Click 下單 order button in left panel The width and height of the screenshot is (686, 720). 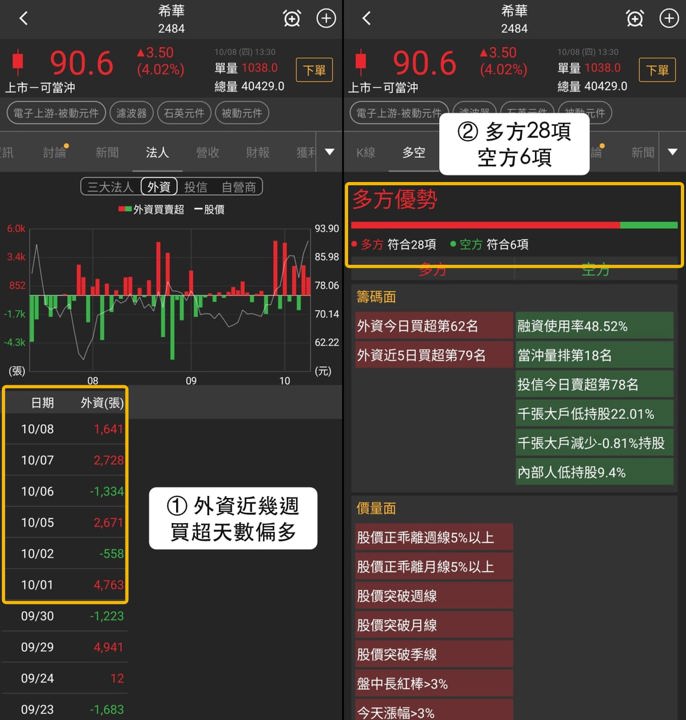pos(315,70)
